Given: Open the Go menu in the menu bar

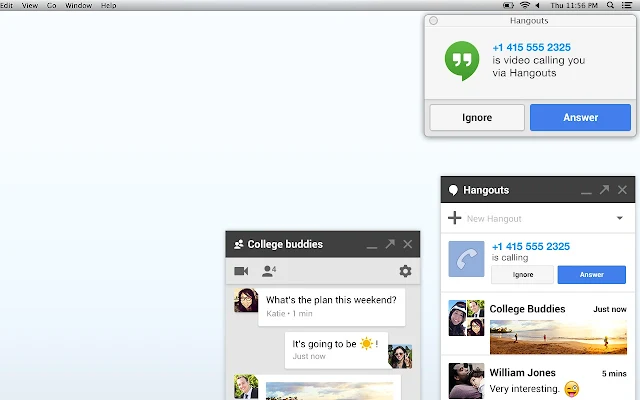Looking at the screenshot, I should tap(51, 5).
